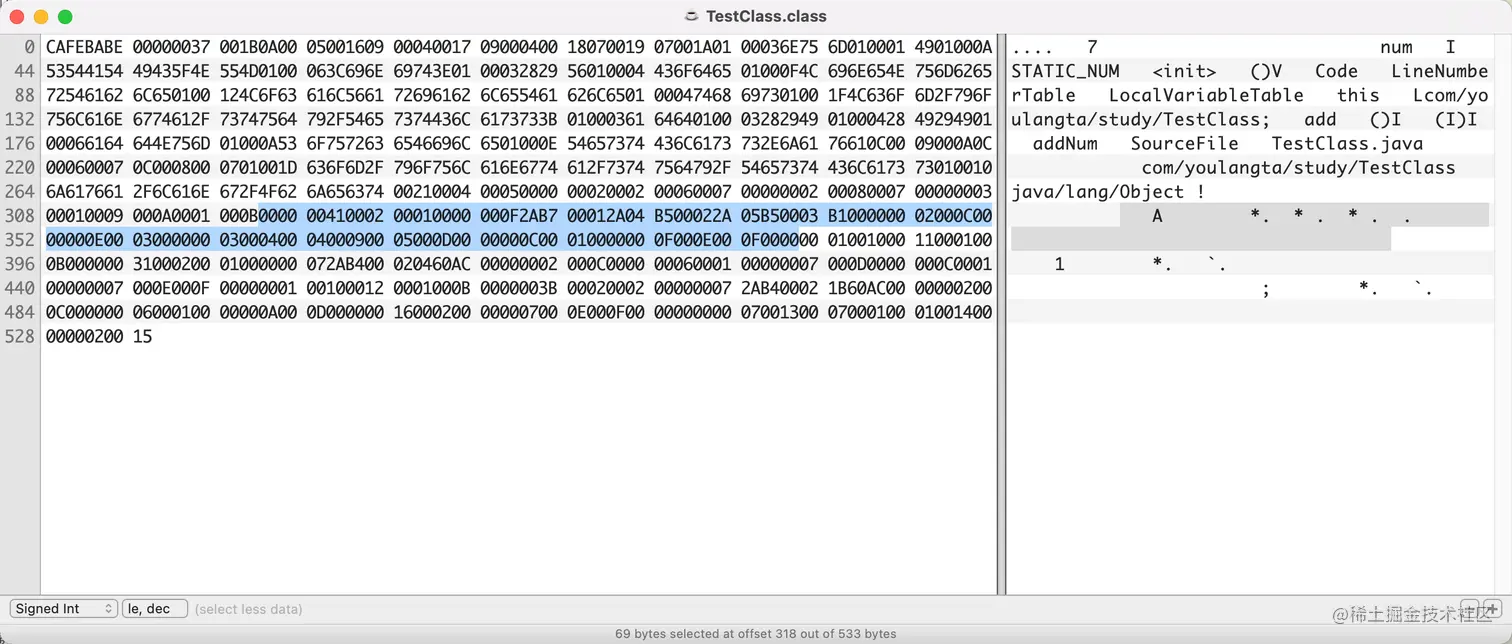Click the TestClass.class window title

point(766,16)
